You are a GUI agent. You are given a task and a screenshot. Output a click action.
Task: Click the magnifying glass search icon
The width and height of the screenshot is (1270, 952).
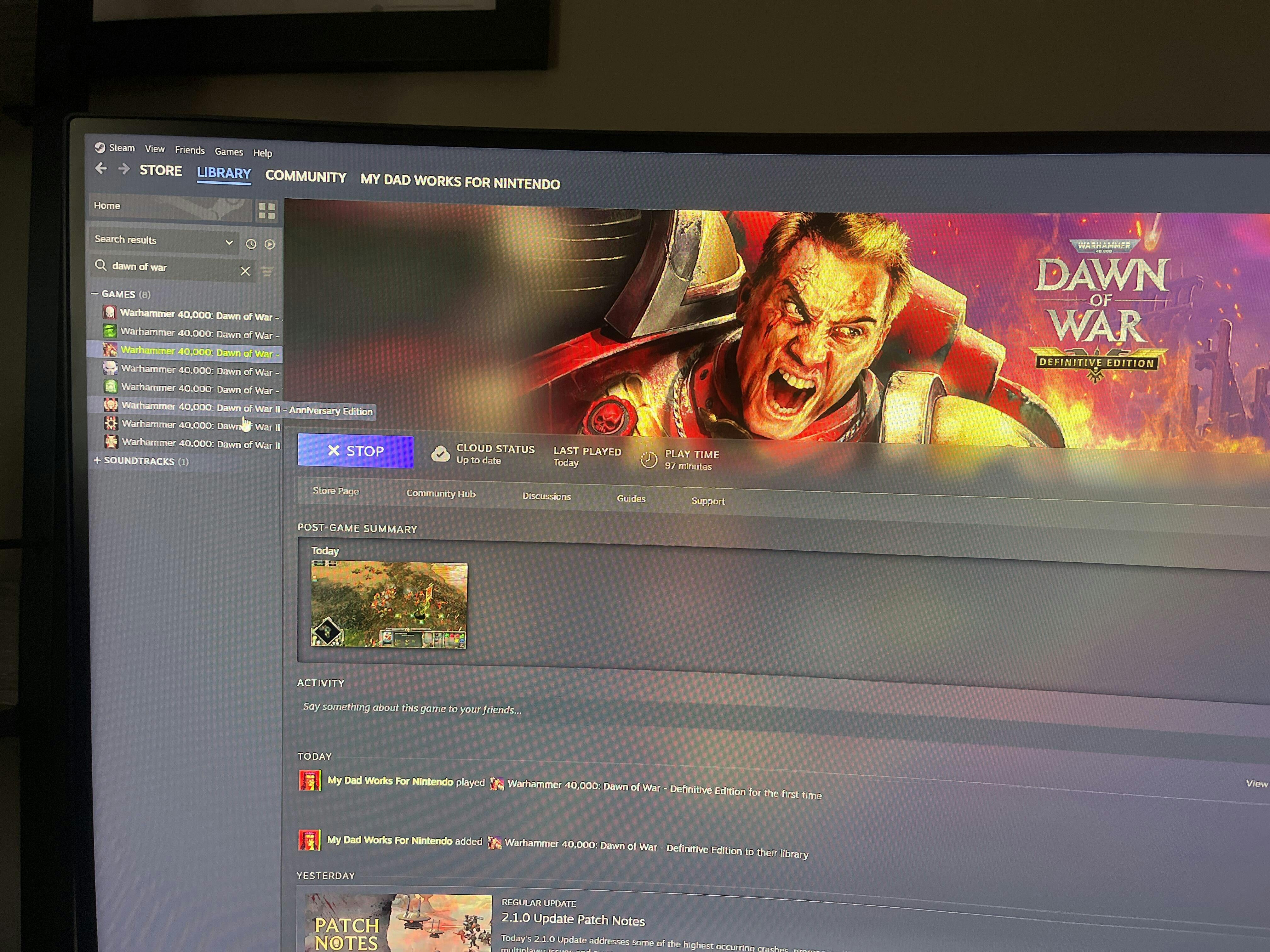(x=101, y=265)
